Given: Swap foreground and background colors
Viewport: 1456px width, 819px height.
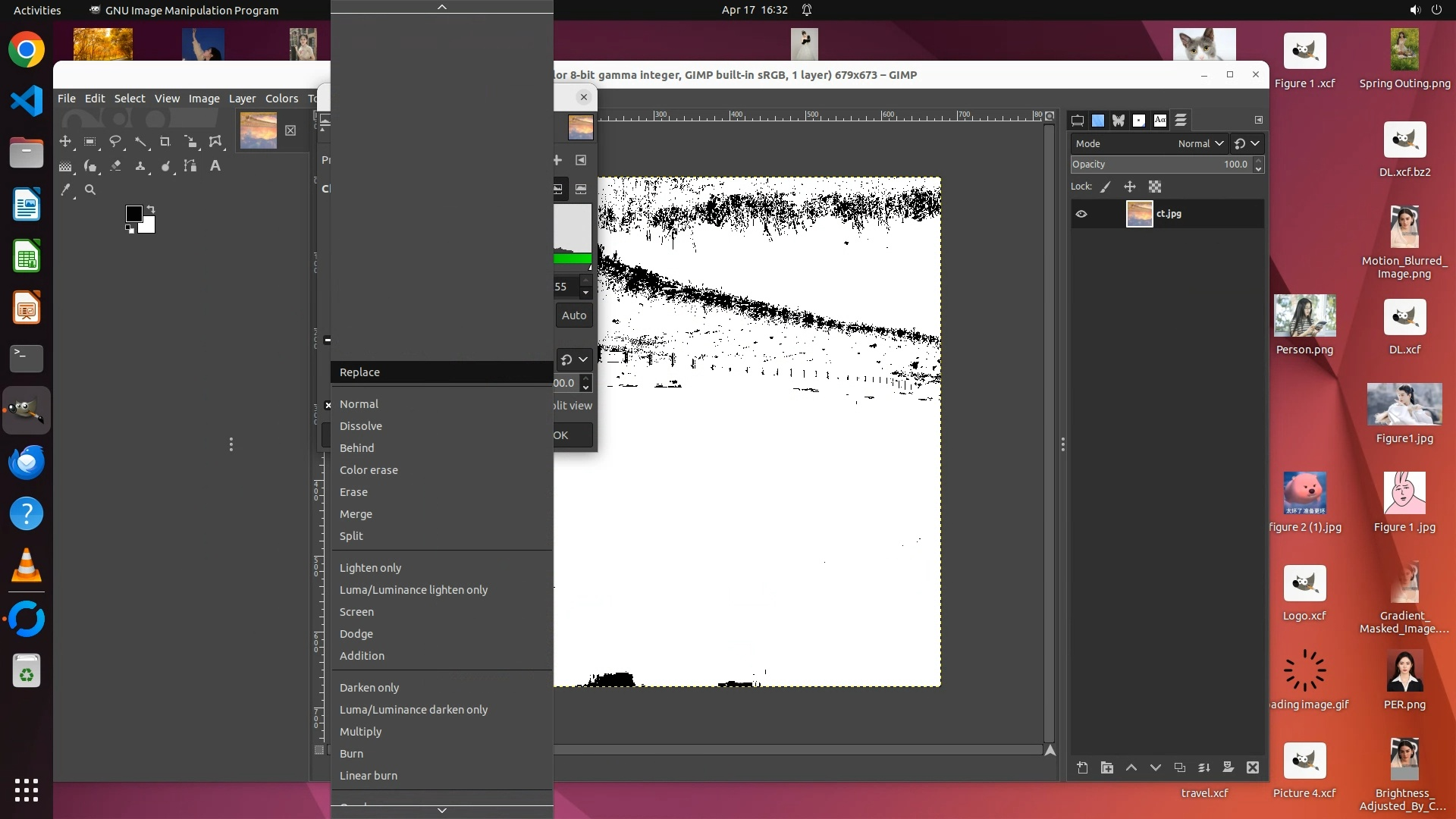Looking at the screenshot, I should tap(151, 209).
